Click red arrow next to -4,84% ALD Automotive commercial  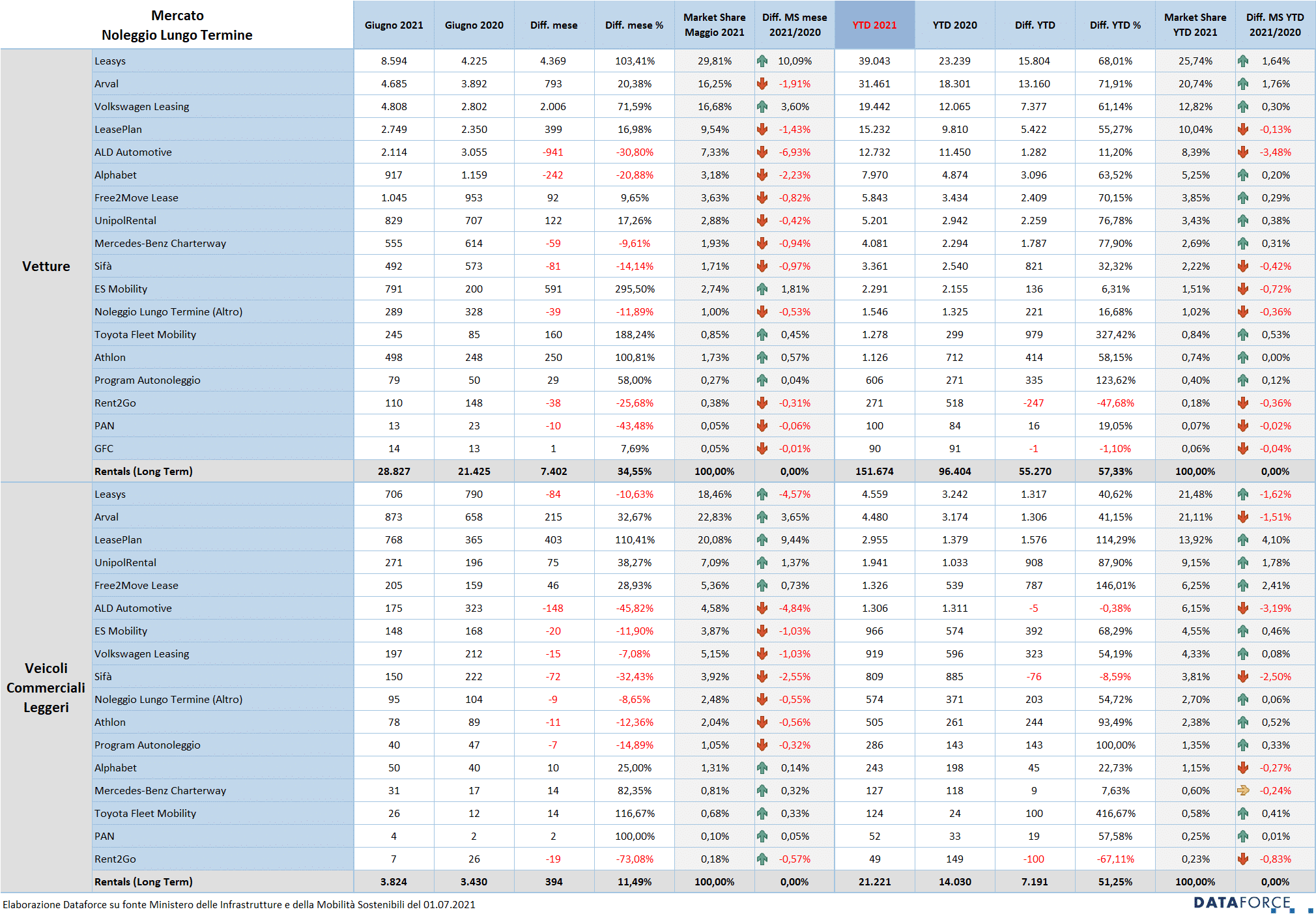coord(762,608)
